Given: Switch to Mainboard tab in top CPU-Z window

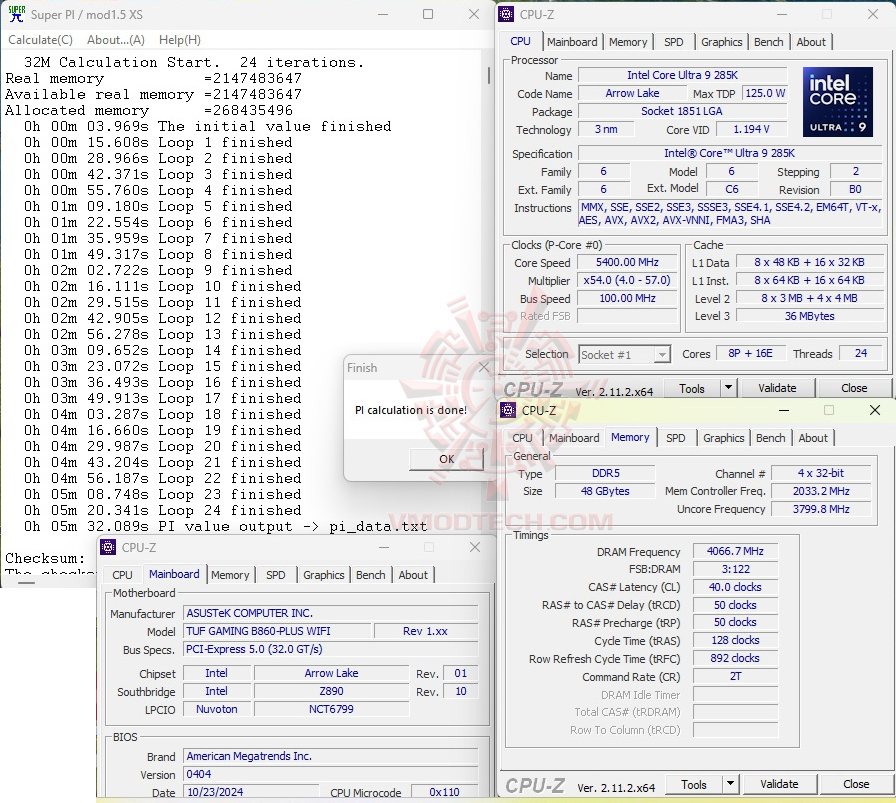Looking at the screenshot, I should (x=572, y=42).
